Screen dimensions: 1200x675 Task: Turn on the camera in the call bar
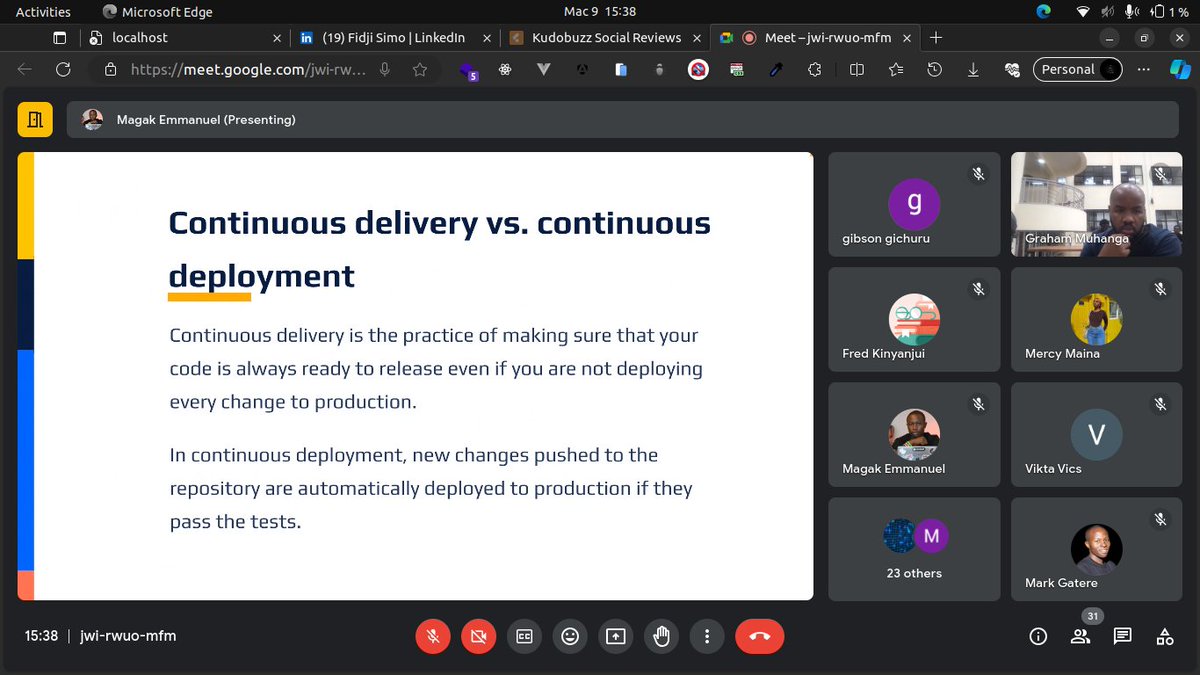(x=478, y=636)
